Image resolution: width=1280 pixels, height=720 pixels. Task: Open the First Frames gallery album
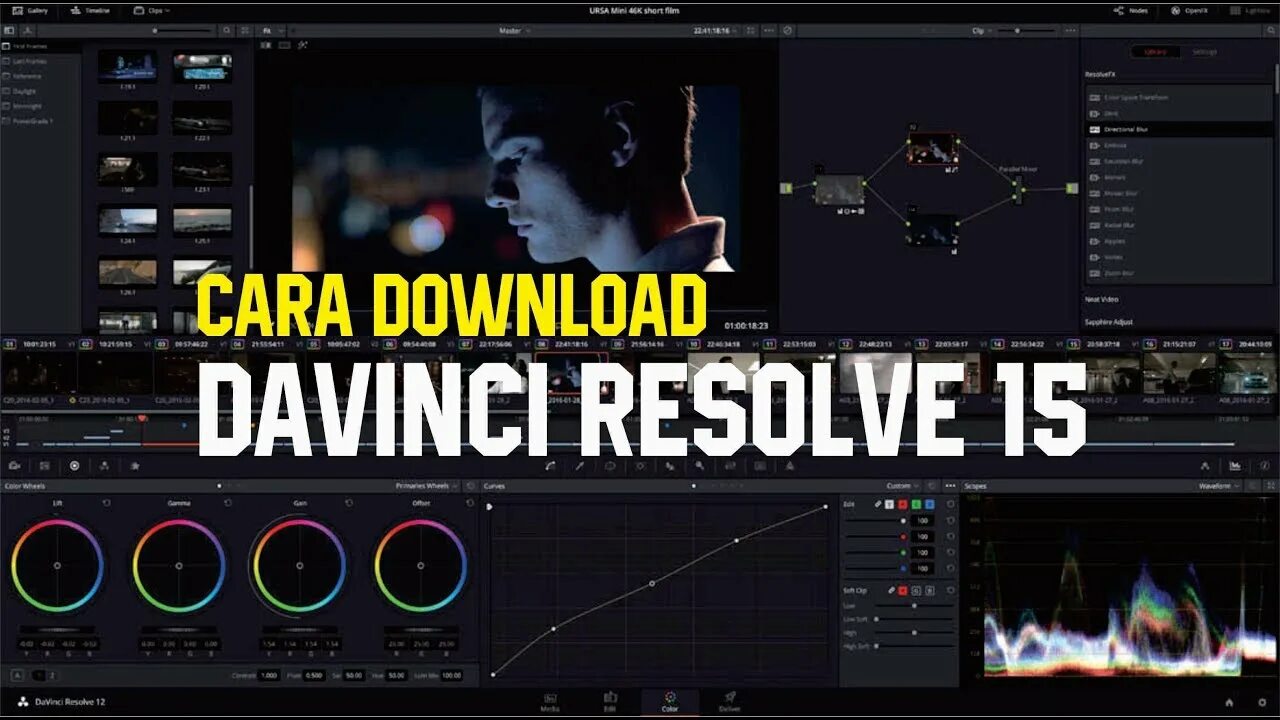click(x=40, y=46)
